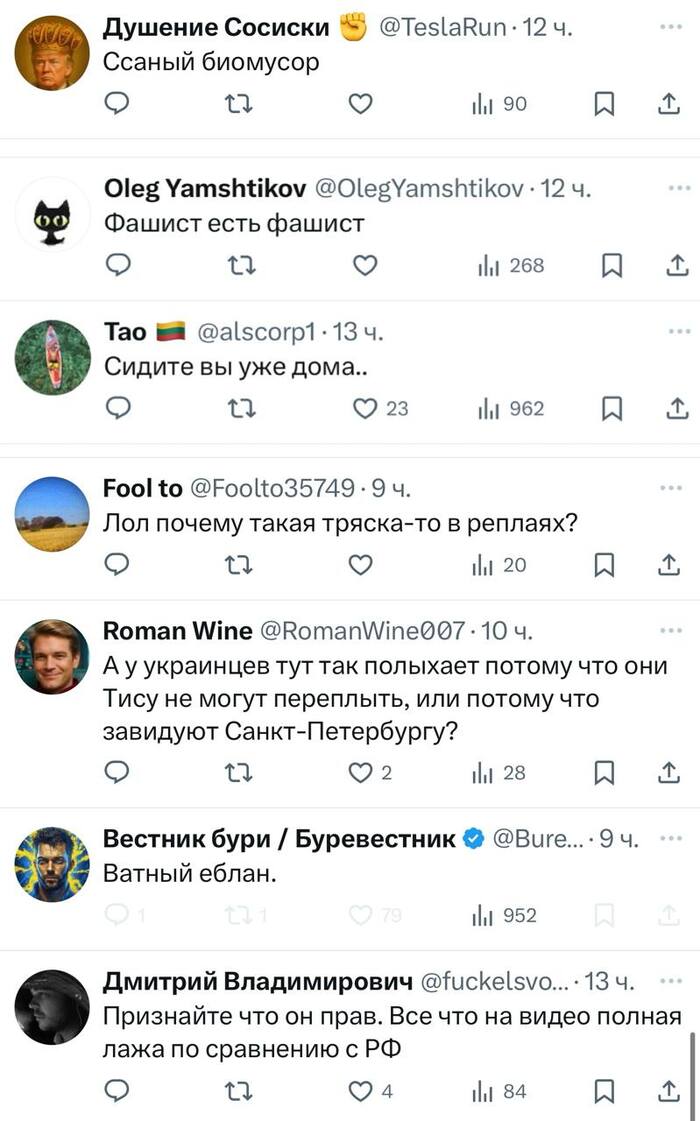Screen dimensions: 700x1121
Task: View 268 views analytics on Oleg's tweet
Action: (x=511, y=265)
